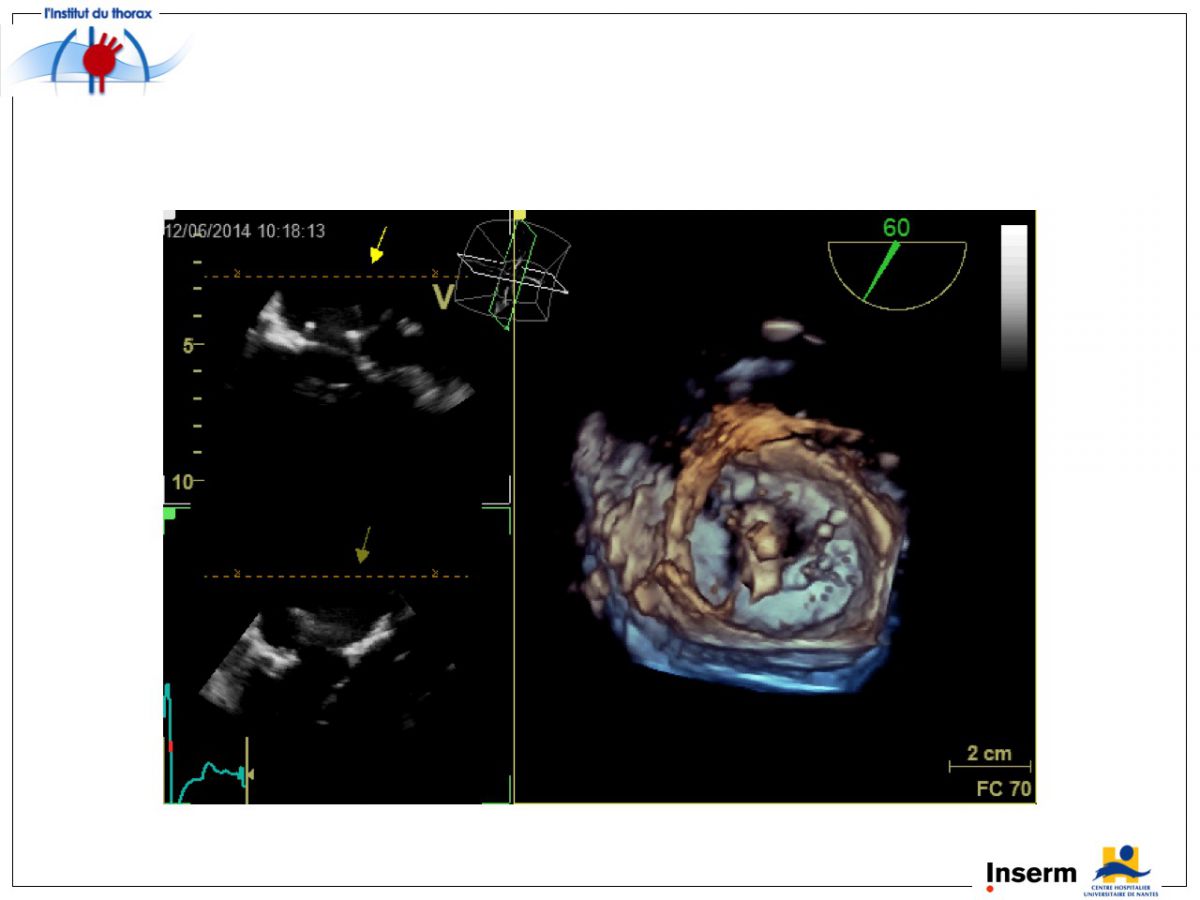Click the grayscale gradient bar
This screenshot has width=1200, height=900.
pyautogui.click(x=1014, y=297)
